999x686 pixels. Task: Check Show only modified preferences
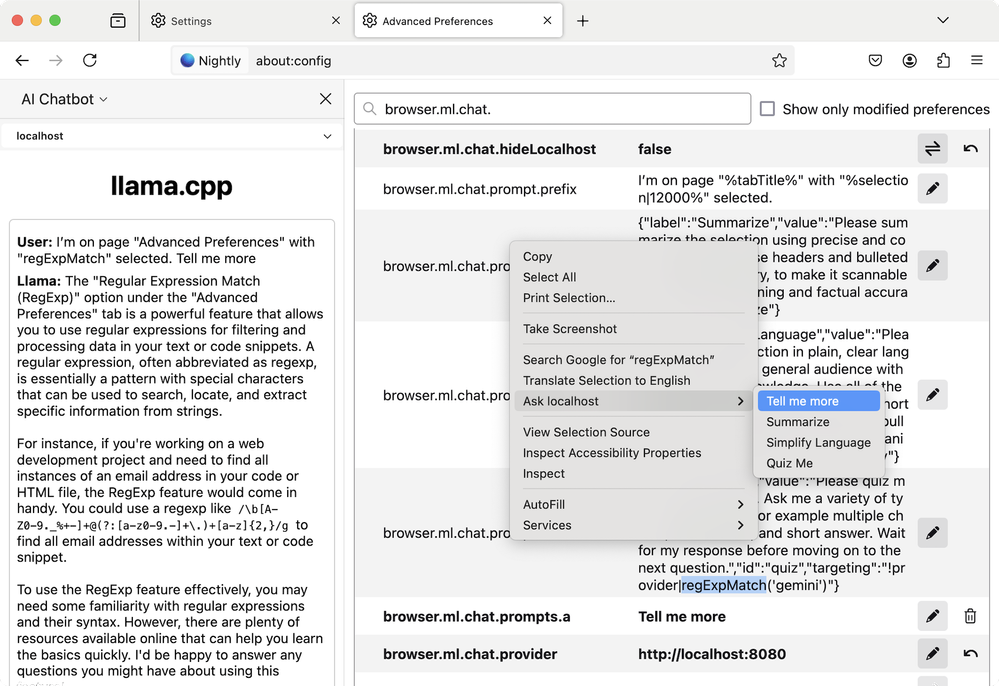(x=768, y=109)
